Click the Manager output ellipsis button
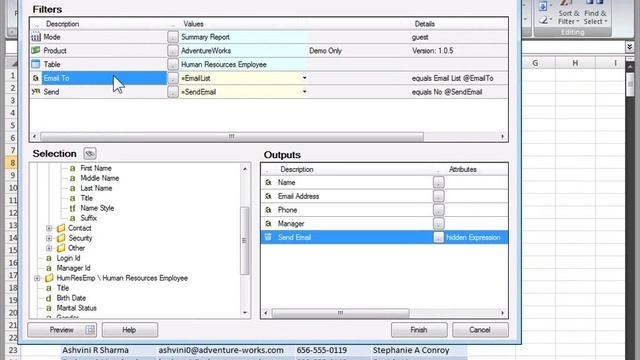640x360 pixels. [x=438, y=224]
